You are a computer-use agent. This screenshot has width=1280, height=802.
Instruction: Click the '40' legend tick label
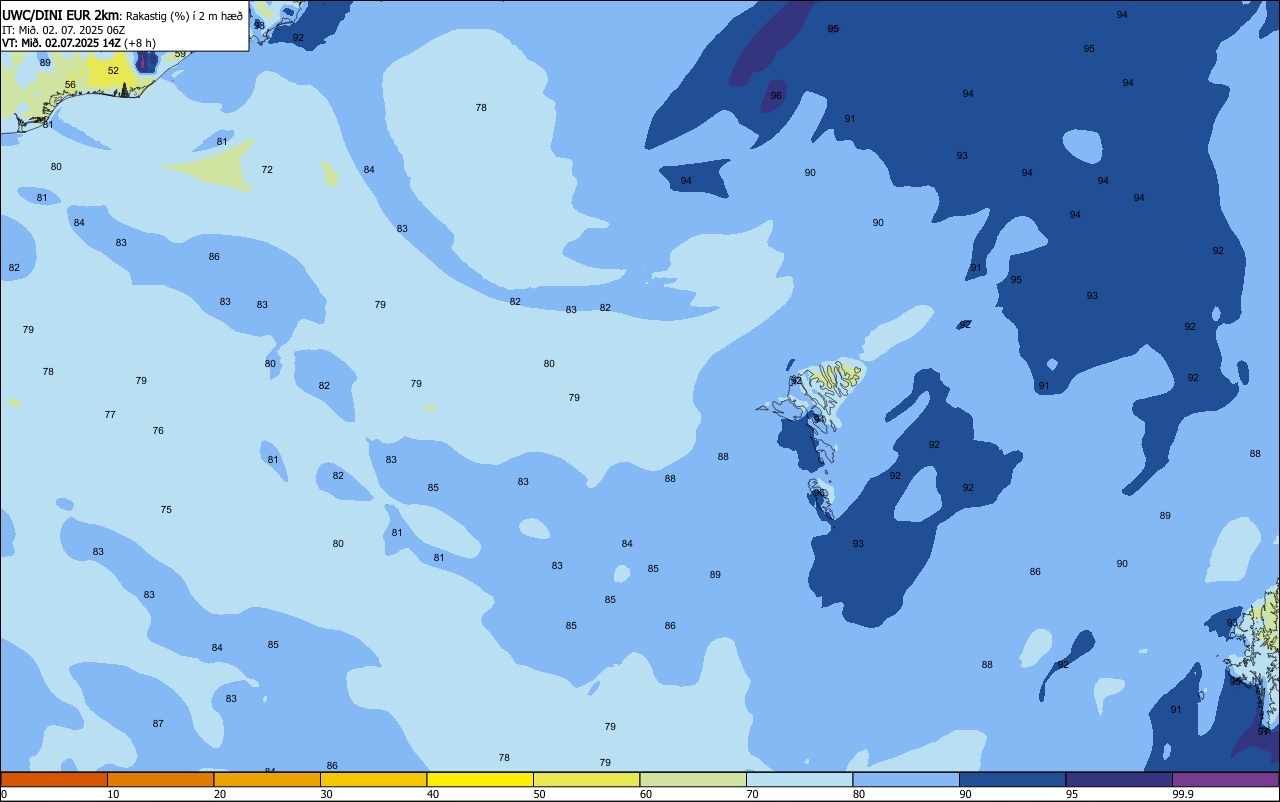pyautogui.click(x=433, y=794)
